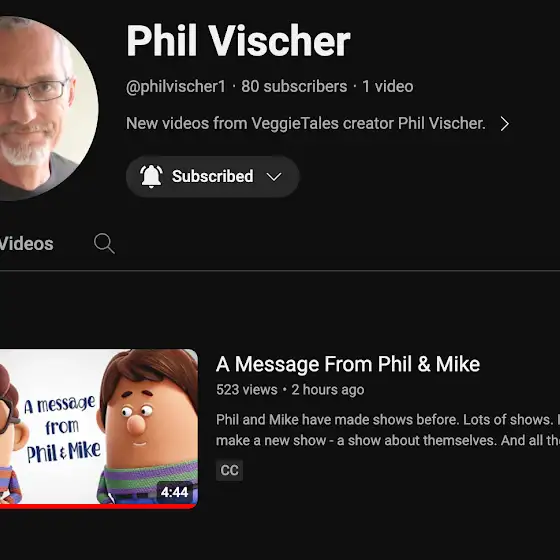This screenshot has height=560, width=560.
Task: Click the @philvischer1 channel handle
Action: (176, 86)
